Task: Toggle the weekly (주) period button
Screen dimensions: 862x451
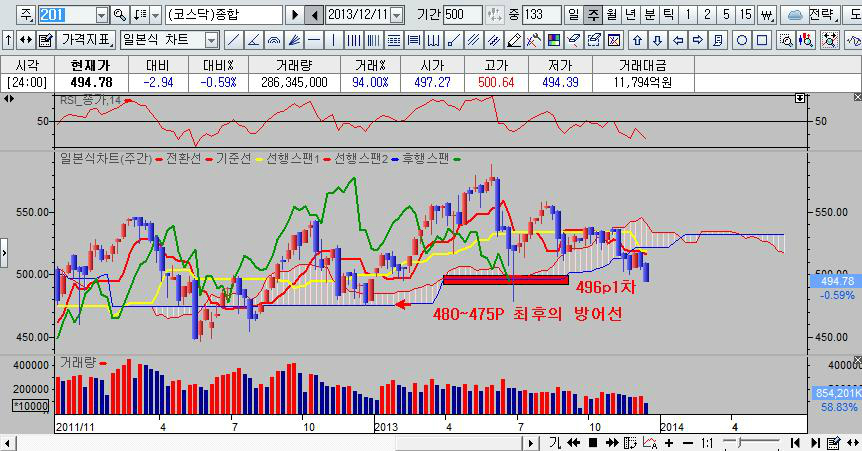Action: click(x=591, y=15)
